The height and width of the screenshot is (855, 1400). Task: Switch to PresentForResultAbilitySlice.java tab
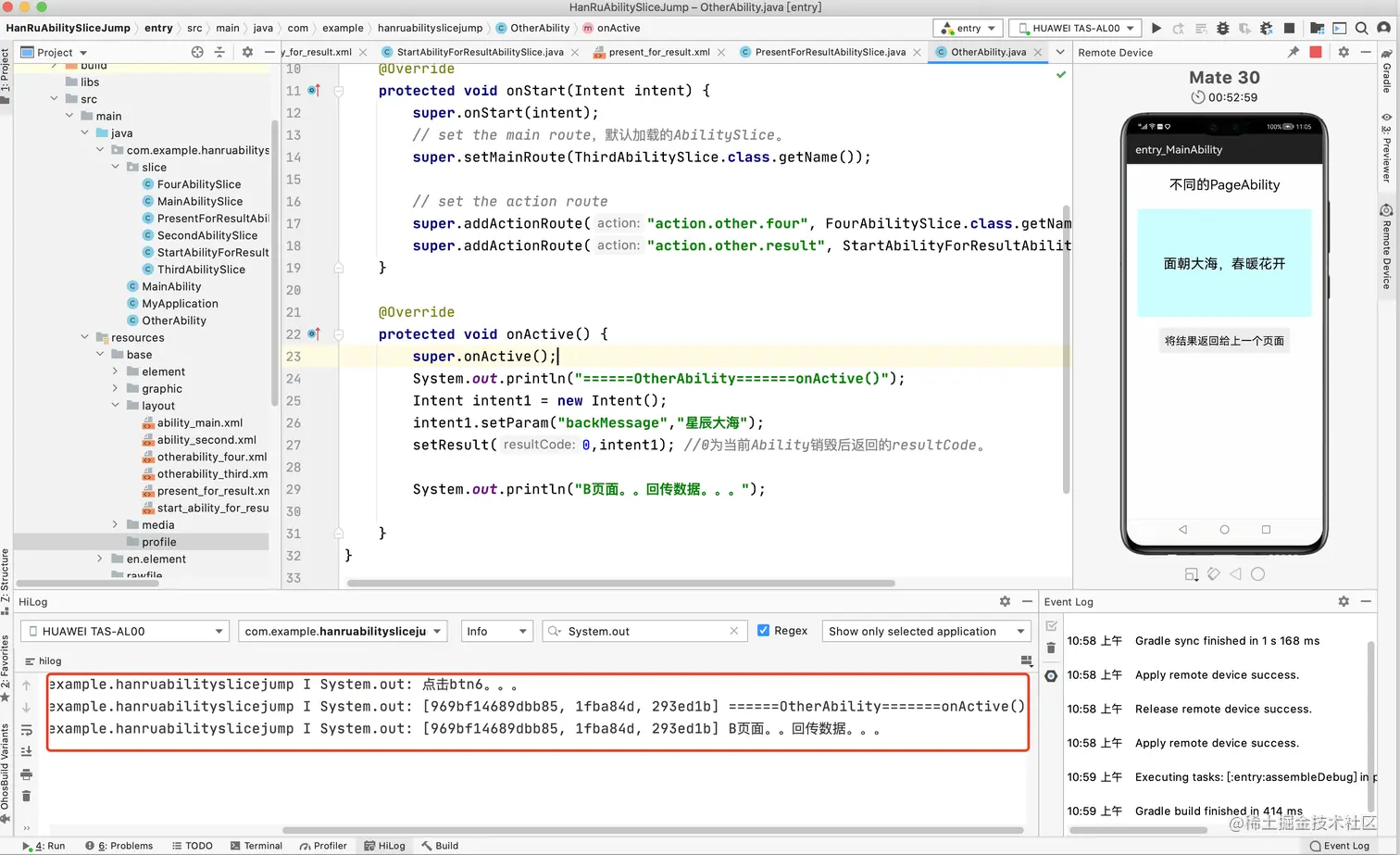(830, 52)
